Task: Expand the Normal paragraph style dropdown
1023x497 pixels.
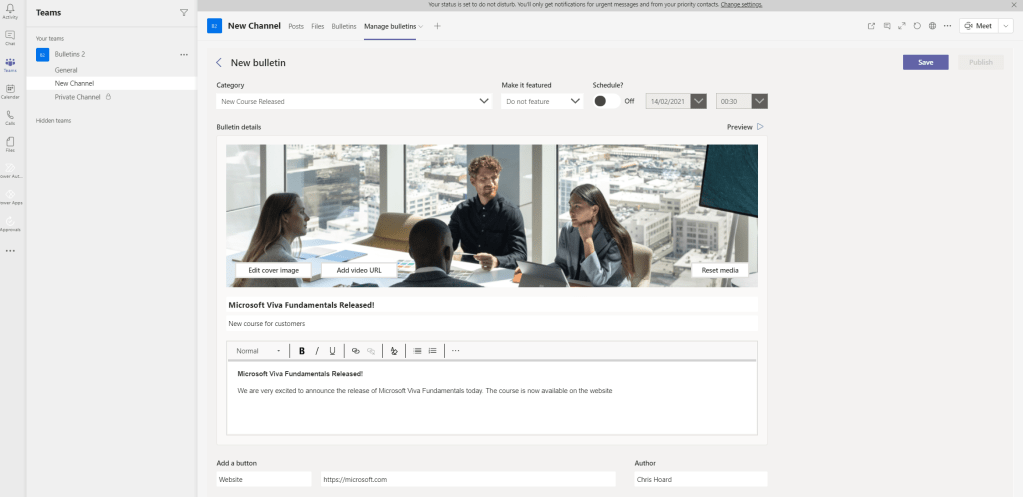Action: click(x=258, y=351)
